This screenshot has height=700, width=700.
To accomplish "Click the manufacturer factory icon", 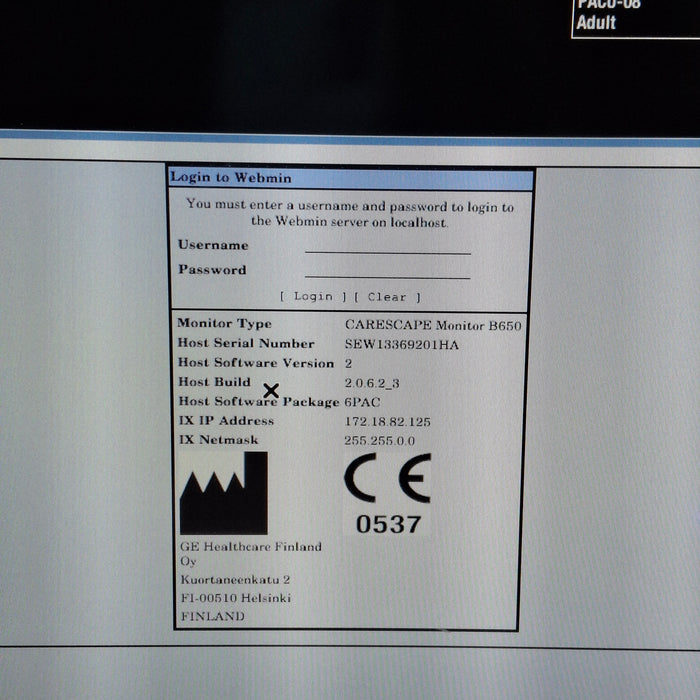I will pos(224,493).
